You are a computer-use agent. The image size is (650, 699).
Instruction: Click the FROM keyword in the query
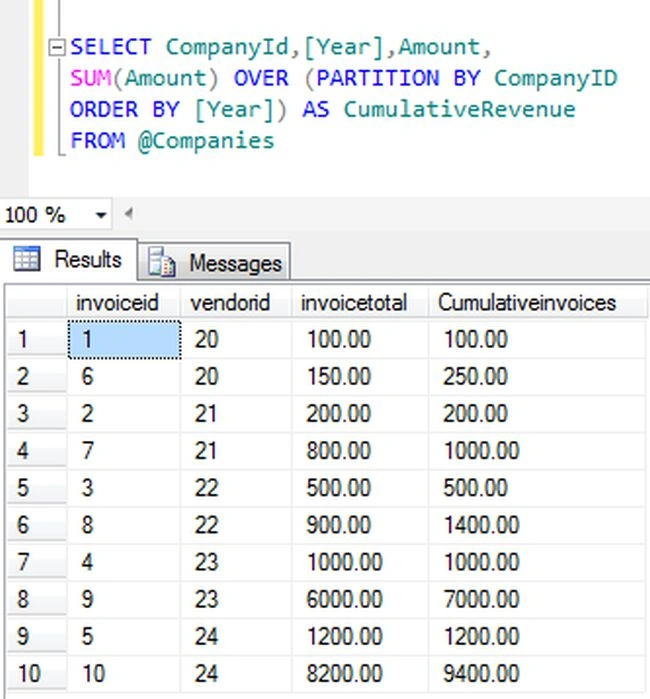pyautogui.click(x=98, y=141)
